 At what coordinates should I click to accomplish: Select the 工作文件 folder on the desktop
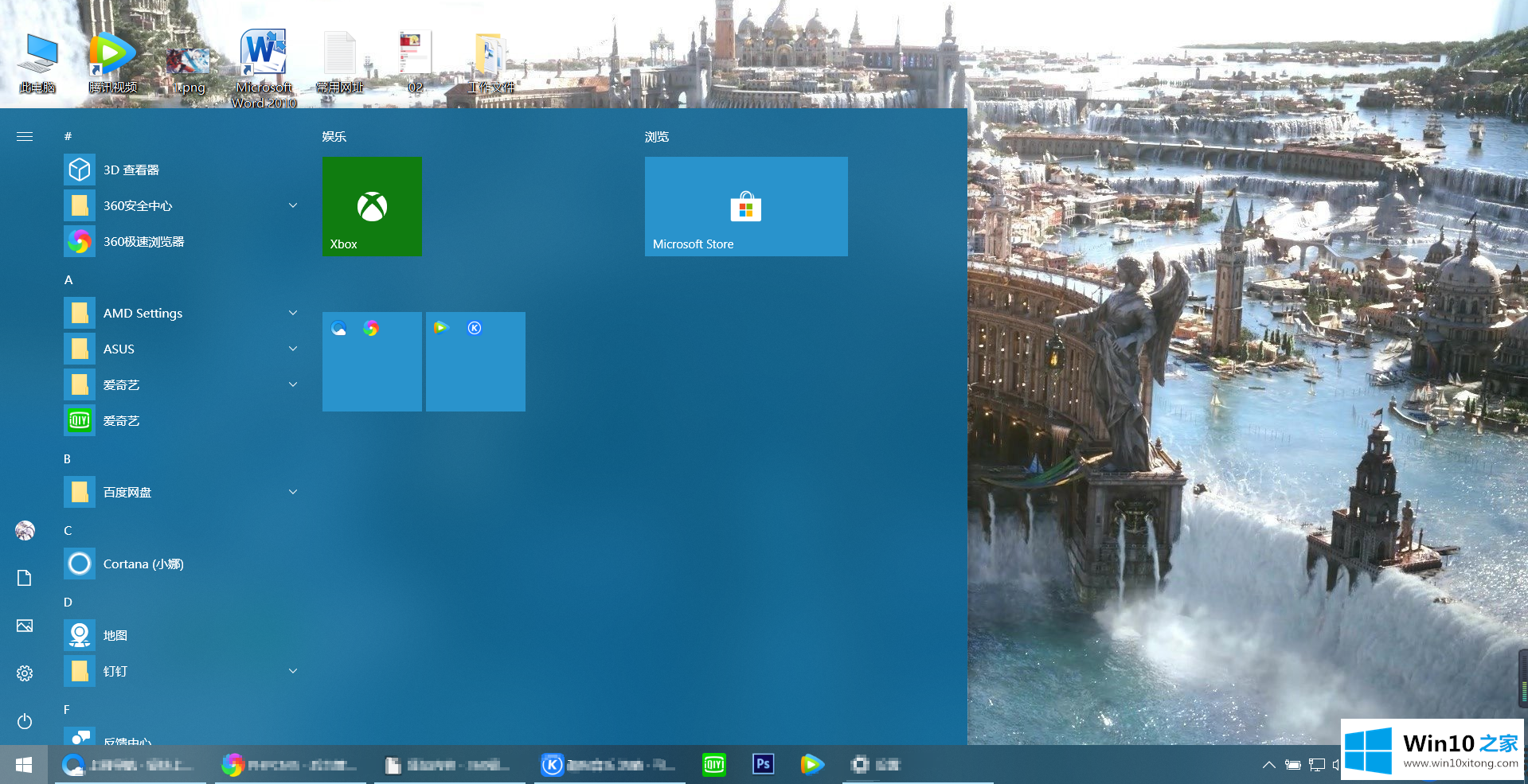pos(490,63)
